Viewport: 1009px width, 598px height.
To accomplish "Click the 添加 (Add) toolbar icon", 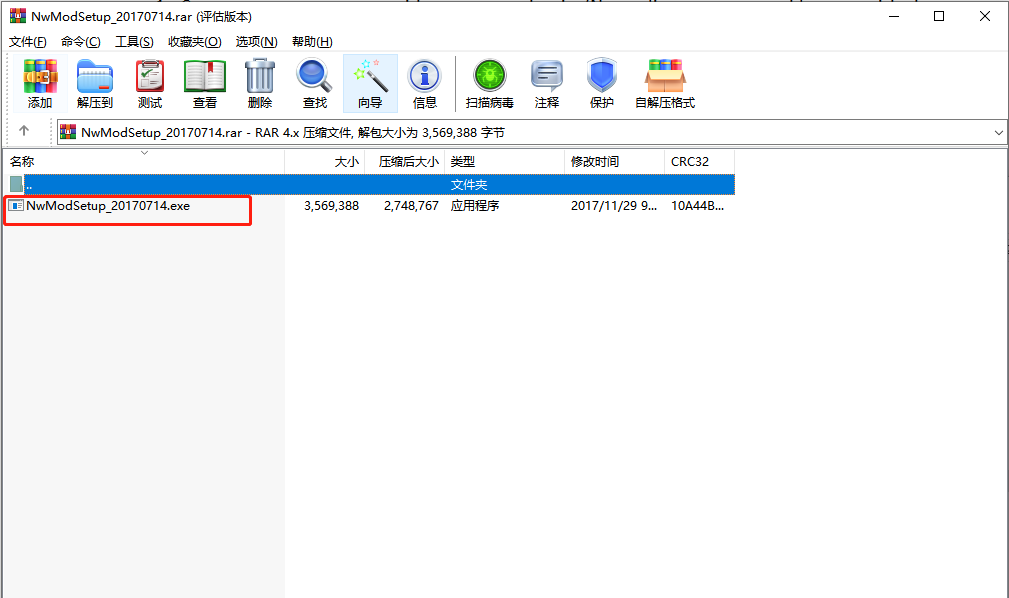I will 40,84.
